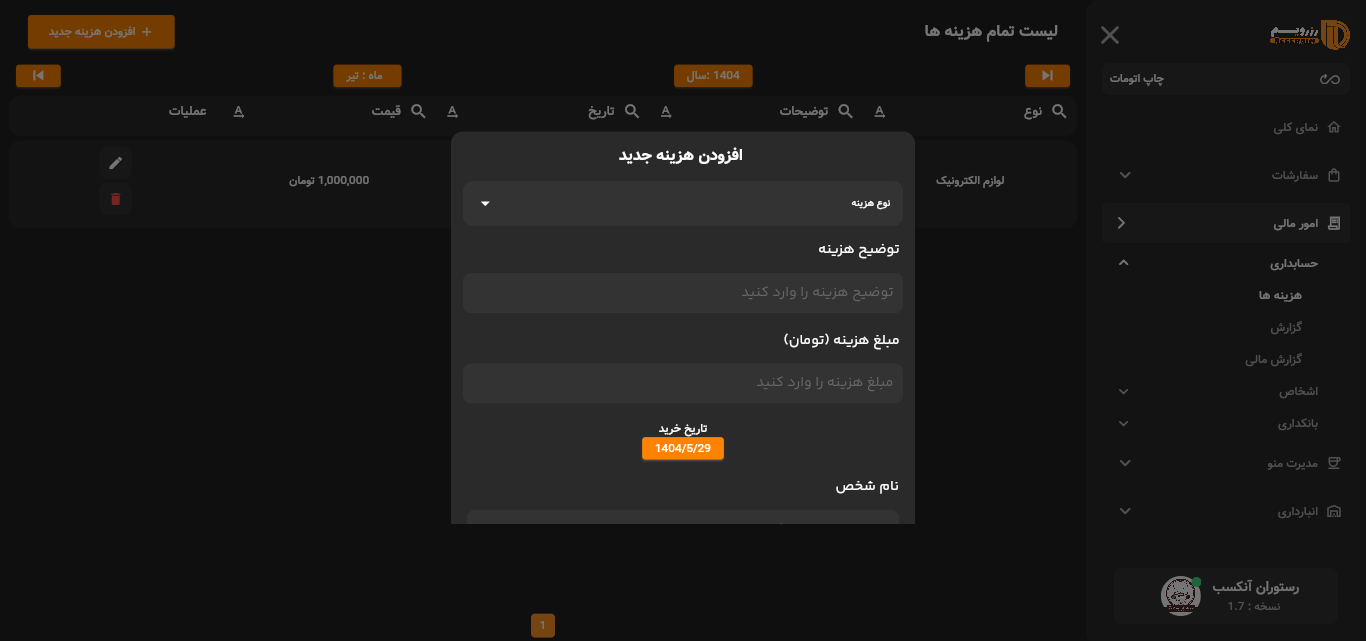Expand the اشخاص submenu
This screenshot has height=641, width=1366.
1123,391
